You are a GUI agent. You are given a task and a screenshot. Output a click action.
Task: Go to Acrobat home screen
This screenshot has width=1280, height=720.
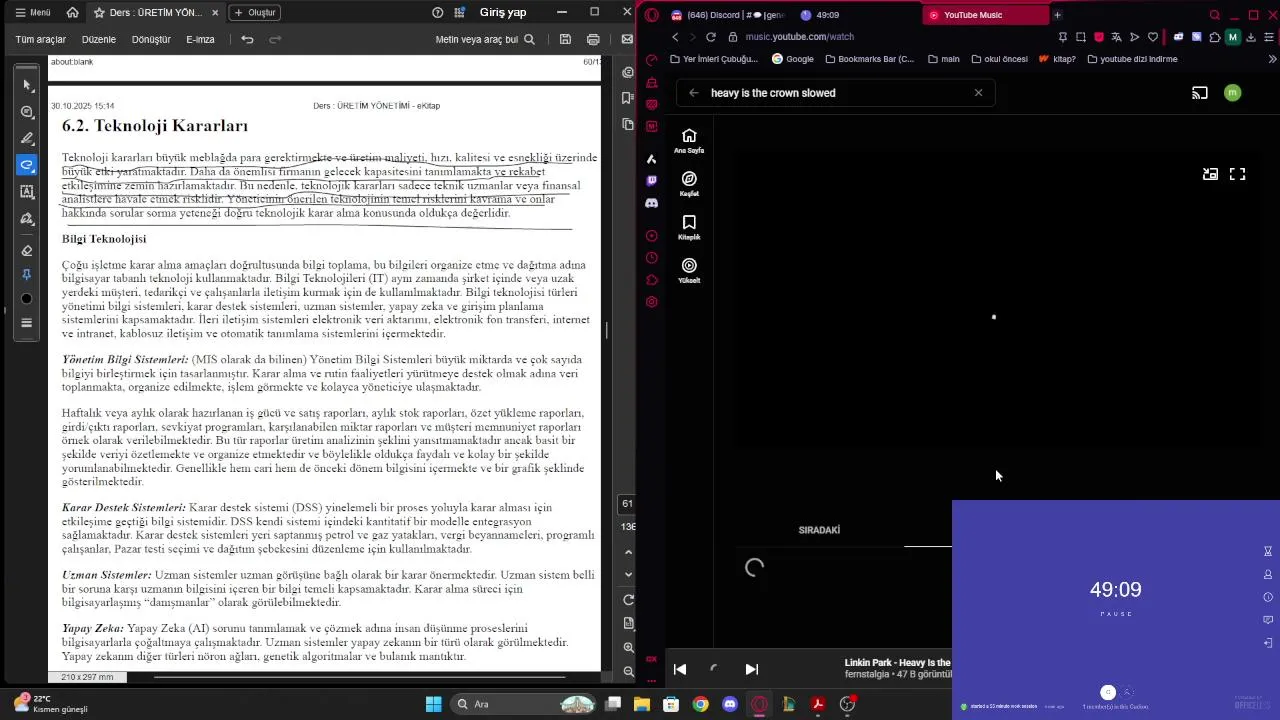[72, 13]
